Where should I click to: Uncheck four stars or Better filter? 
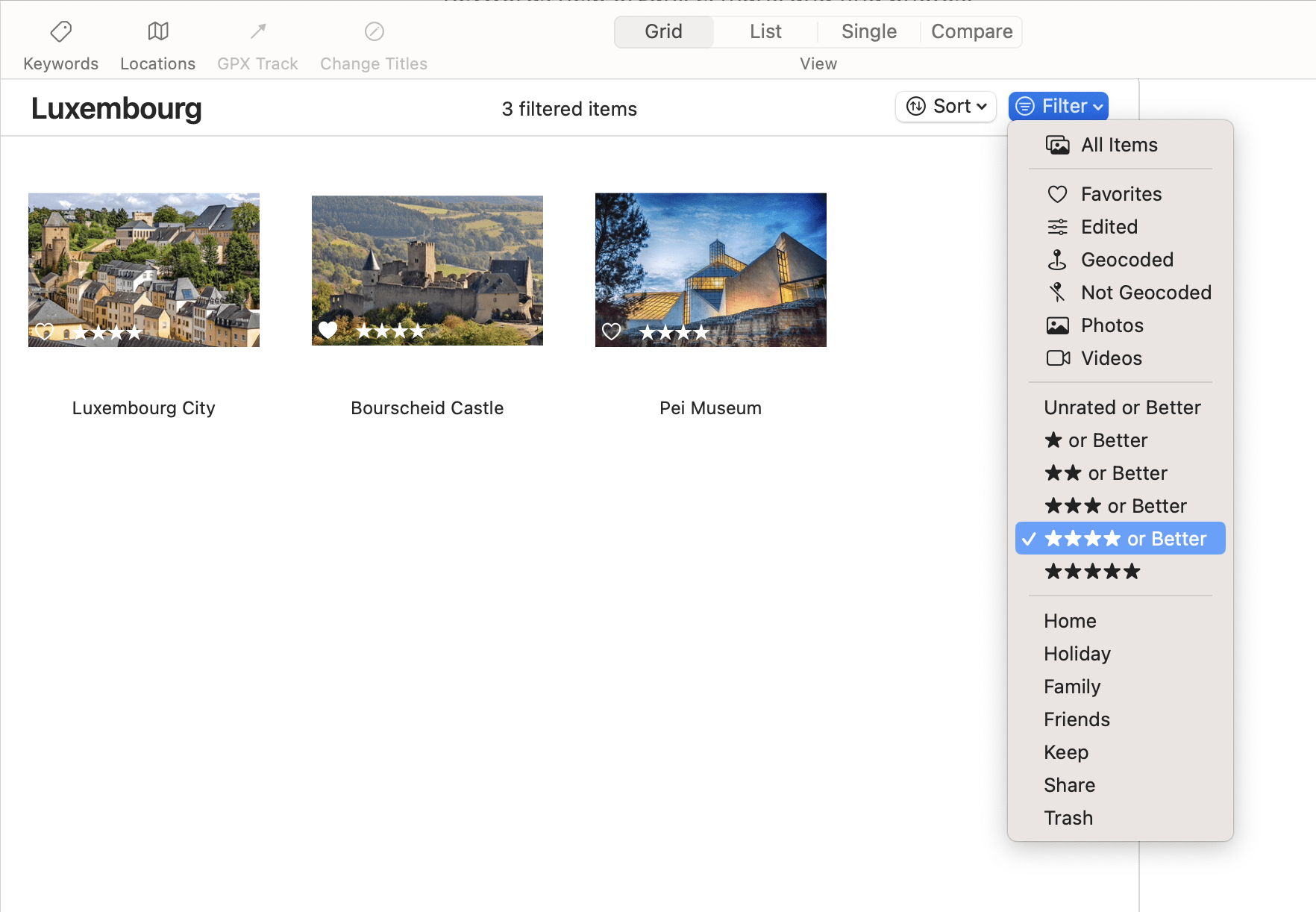[x=1120, y=538]
